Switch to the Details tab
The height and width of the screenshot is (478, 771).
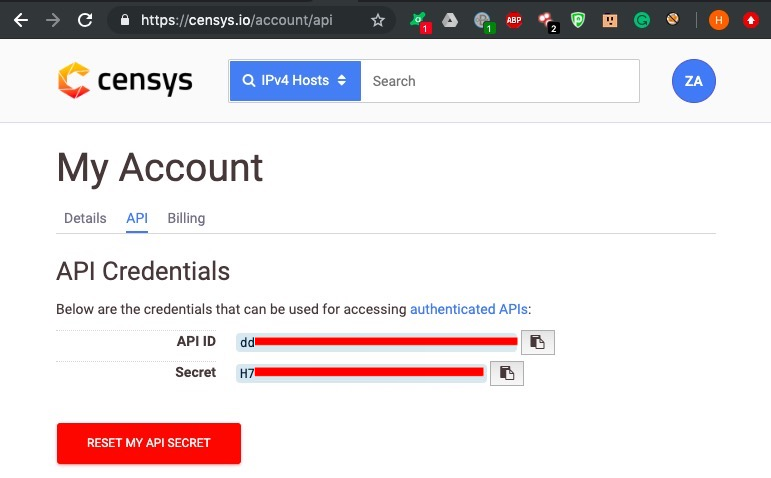click(85, 218)
